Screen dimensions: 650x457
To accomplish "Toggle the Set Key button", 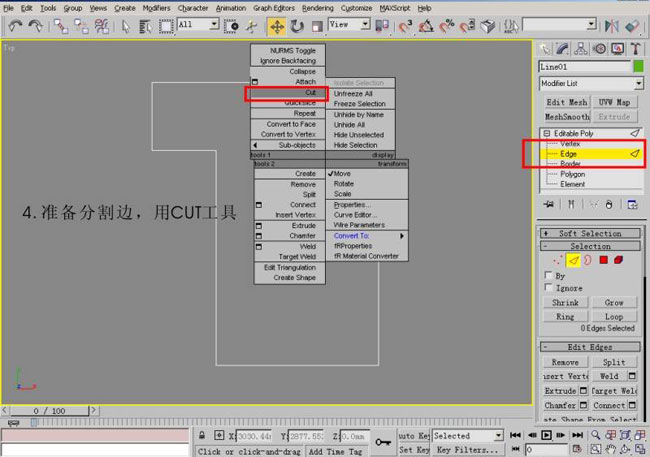I will coord(413,450).
